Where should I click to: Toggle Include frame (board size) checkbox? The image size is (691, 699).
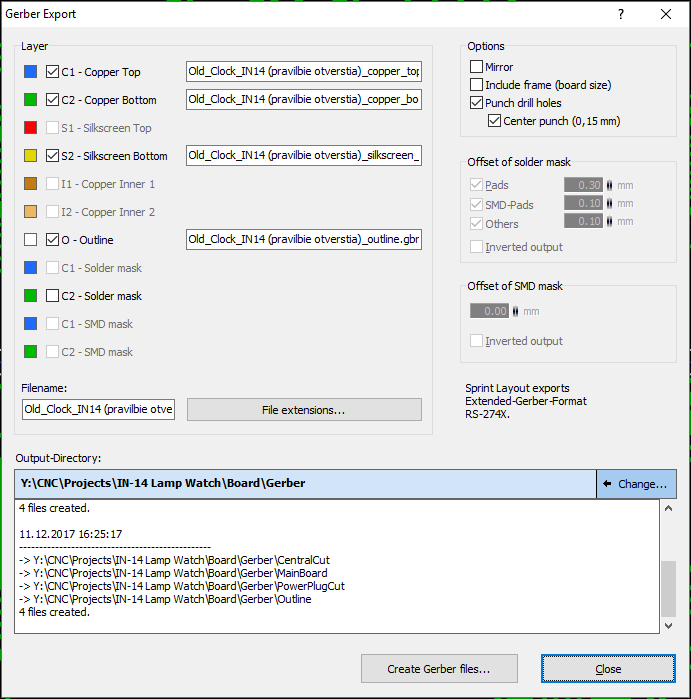tap(477, 85)
